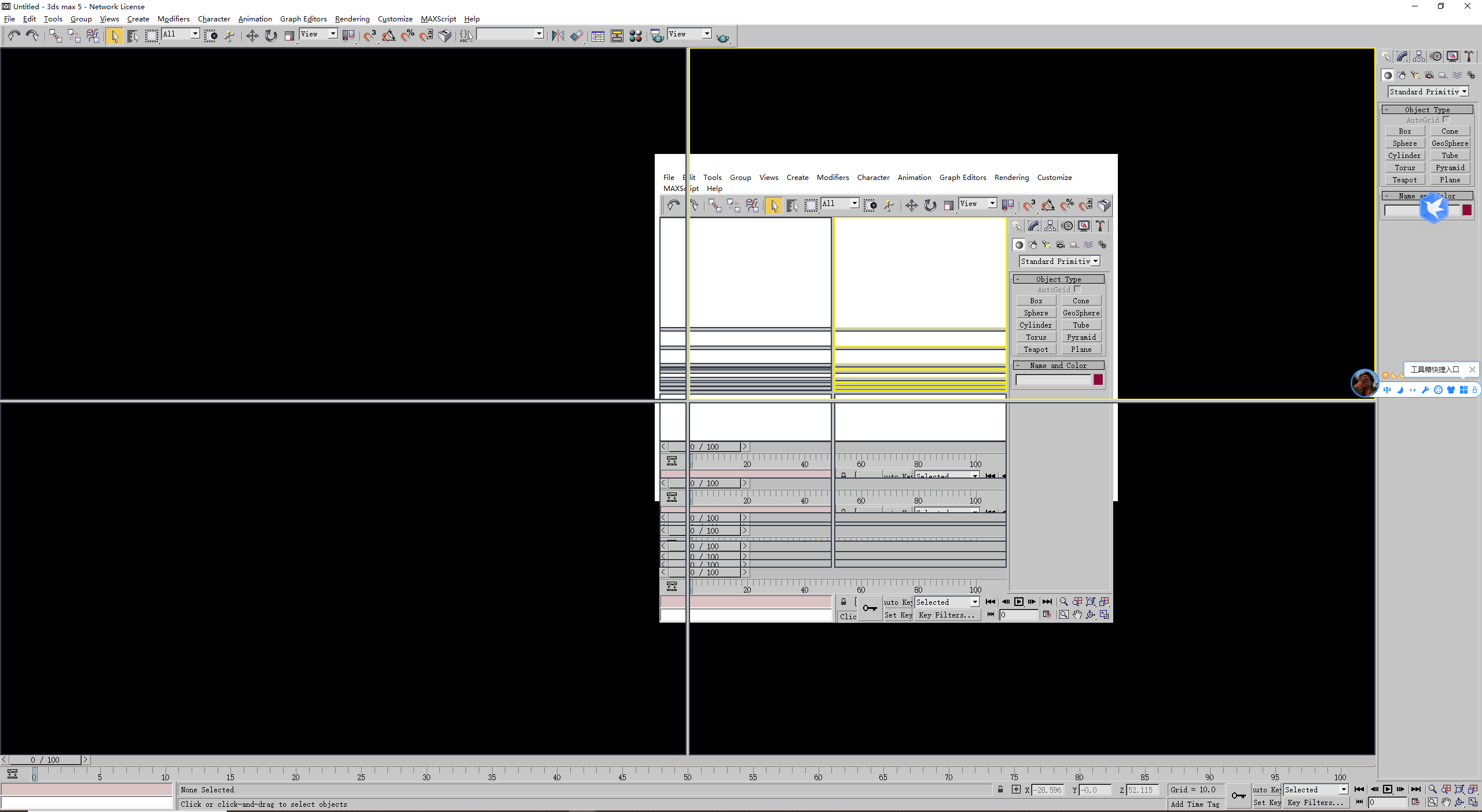Select the Arc Rotate navigation icon
Screen dimensions: 1482x812
1459,803
